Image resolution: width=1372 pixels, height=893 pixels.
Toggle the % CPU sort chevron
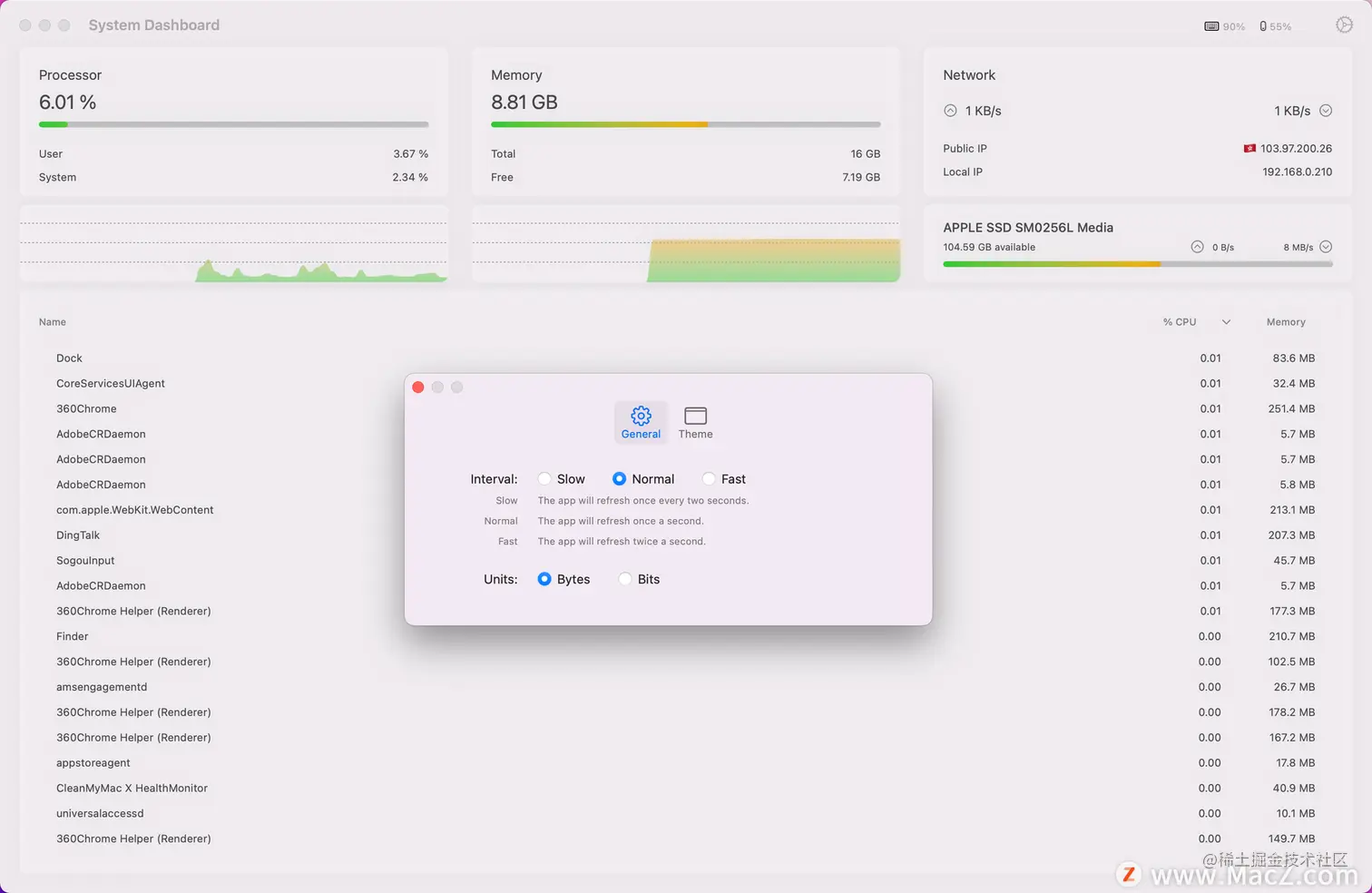1226,322
